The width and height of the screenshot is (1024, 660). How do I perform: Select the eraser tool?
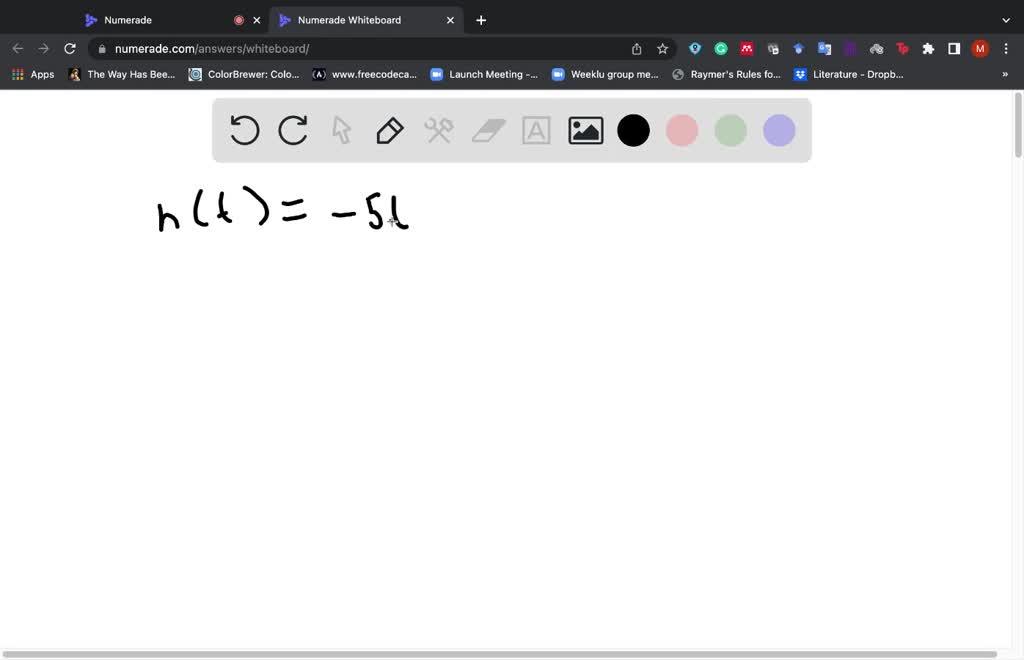pyautogui.click(x=488, y=130)
